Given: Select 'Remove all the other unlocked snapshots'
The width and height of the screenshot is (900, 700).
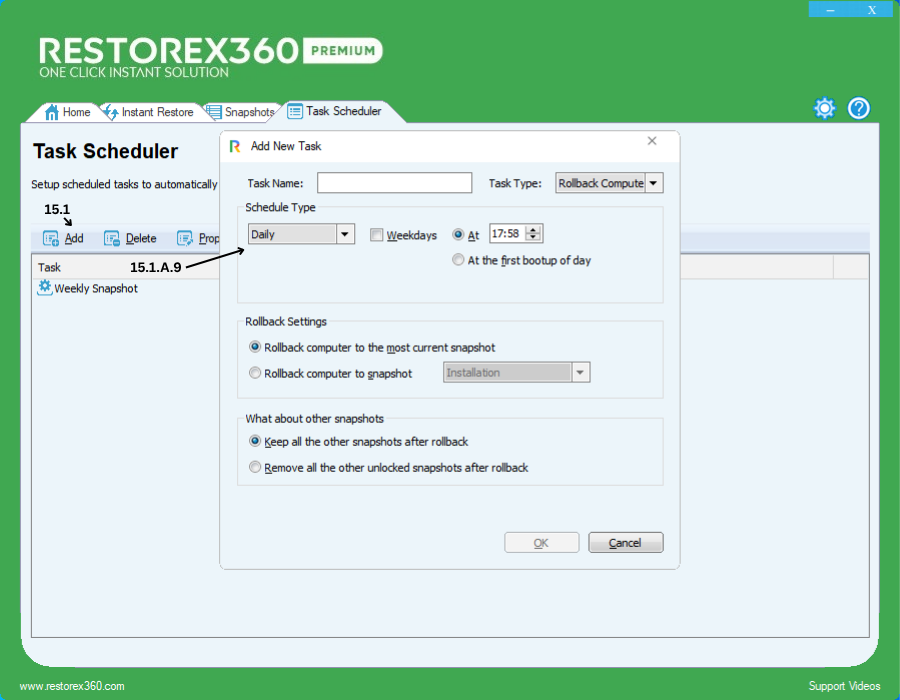Looking at the screenshot, I should pos(256,467).
